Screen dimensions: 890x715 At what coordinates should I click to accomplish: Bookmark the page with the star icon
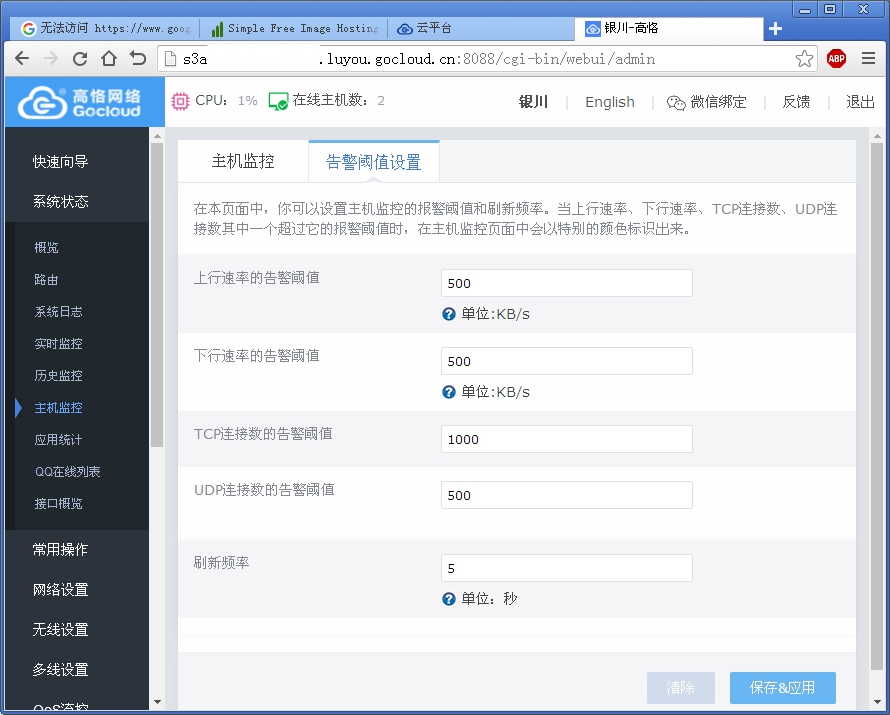click(x=804, y=58)
